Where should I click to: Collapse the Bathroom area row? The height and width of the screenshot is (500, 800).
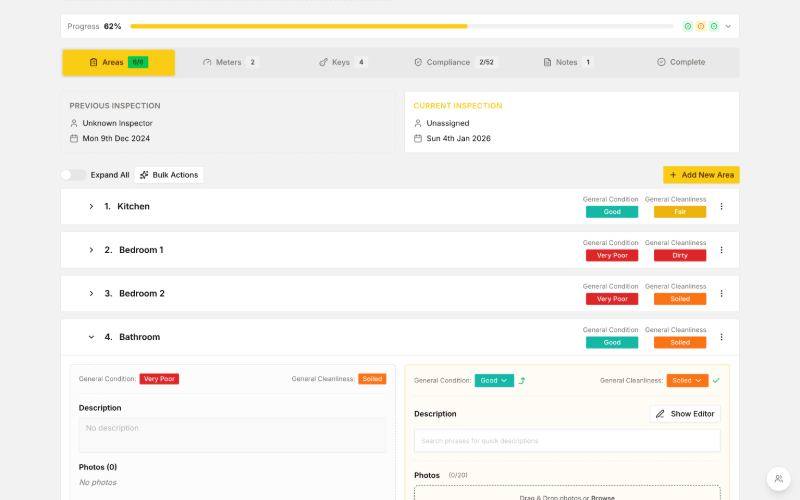(91, 337)
